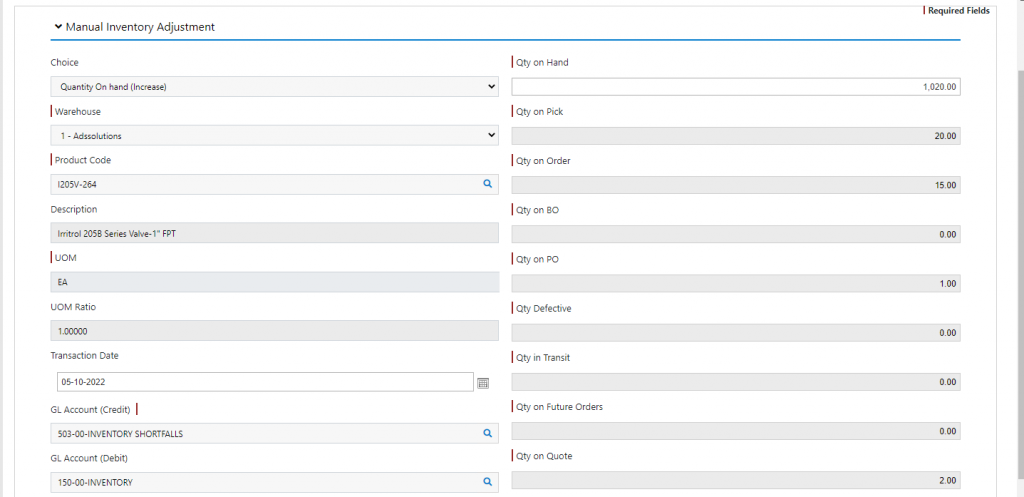Viewport: 1024px width, 497px height.
Task: Click the Product Code search magnifier icon
Action: click(487, 184)
